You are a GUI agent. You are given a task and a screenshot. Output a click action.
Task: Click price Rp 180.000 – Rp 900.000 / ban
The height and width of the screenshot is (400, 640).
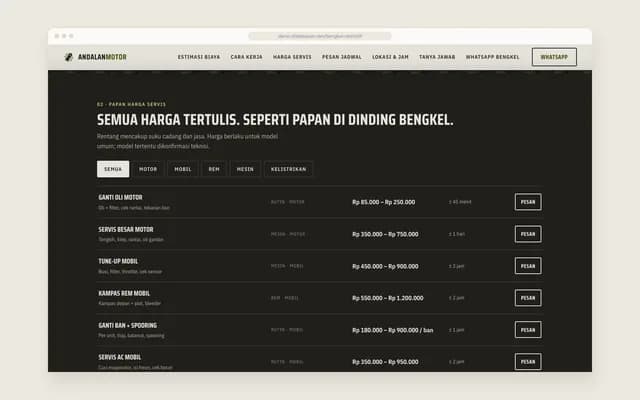[x=393, y=330]
